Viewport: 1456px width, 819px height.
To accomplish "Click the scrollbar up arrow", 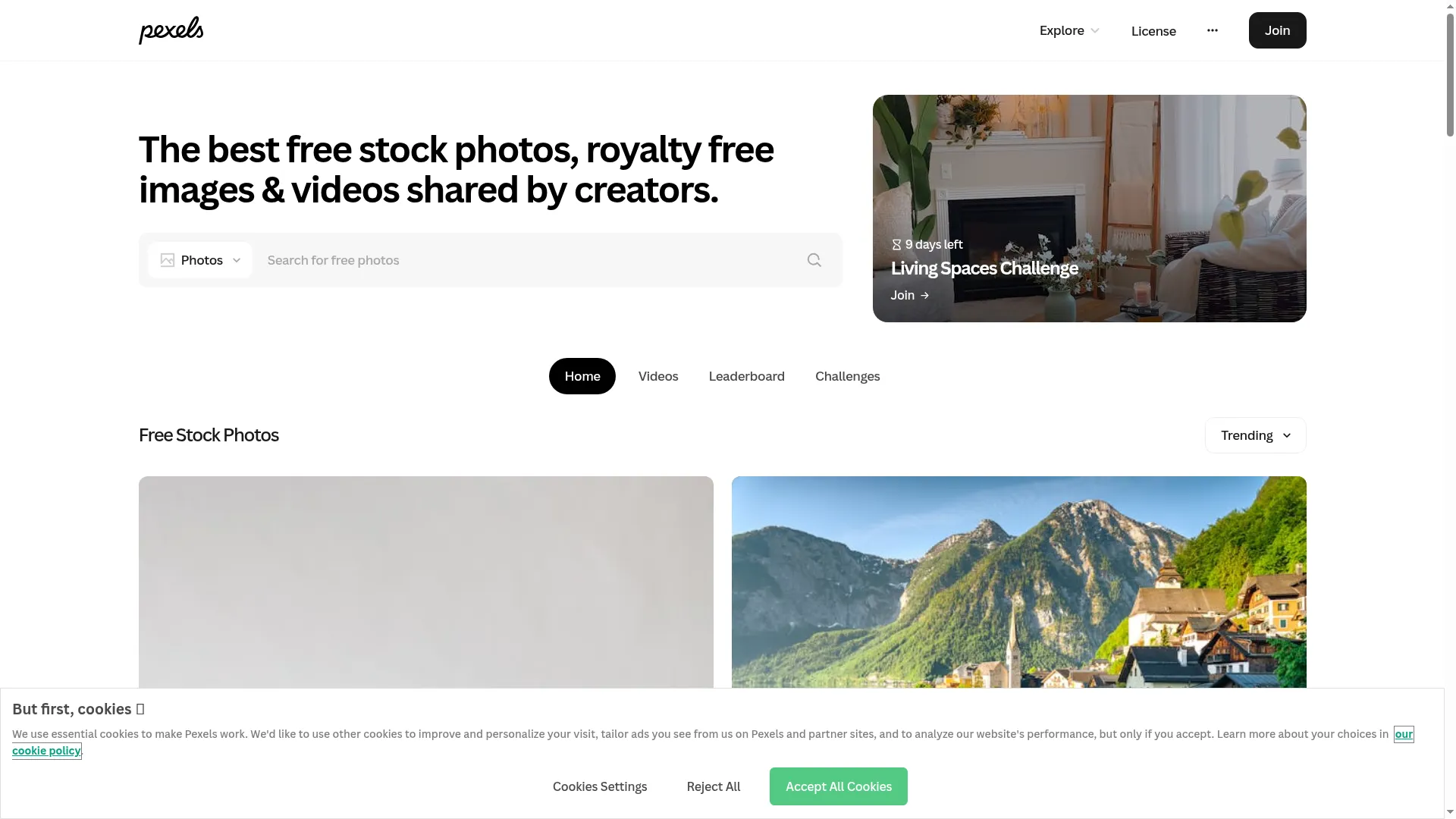I will coord(1450,6).
